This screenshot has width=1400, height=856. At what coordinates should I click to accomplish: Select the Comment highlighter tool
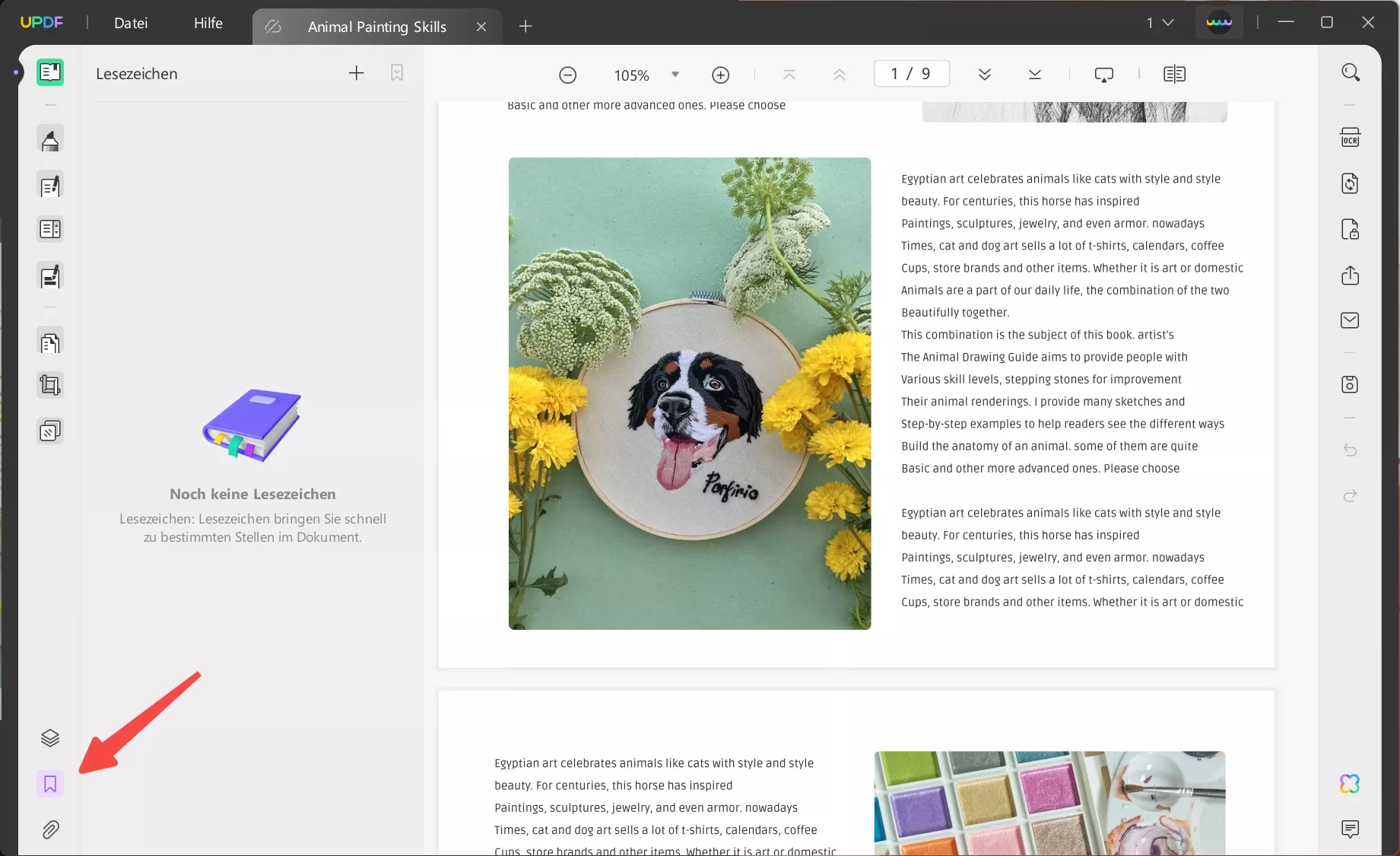point(50,141)
